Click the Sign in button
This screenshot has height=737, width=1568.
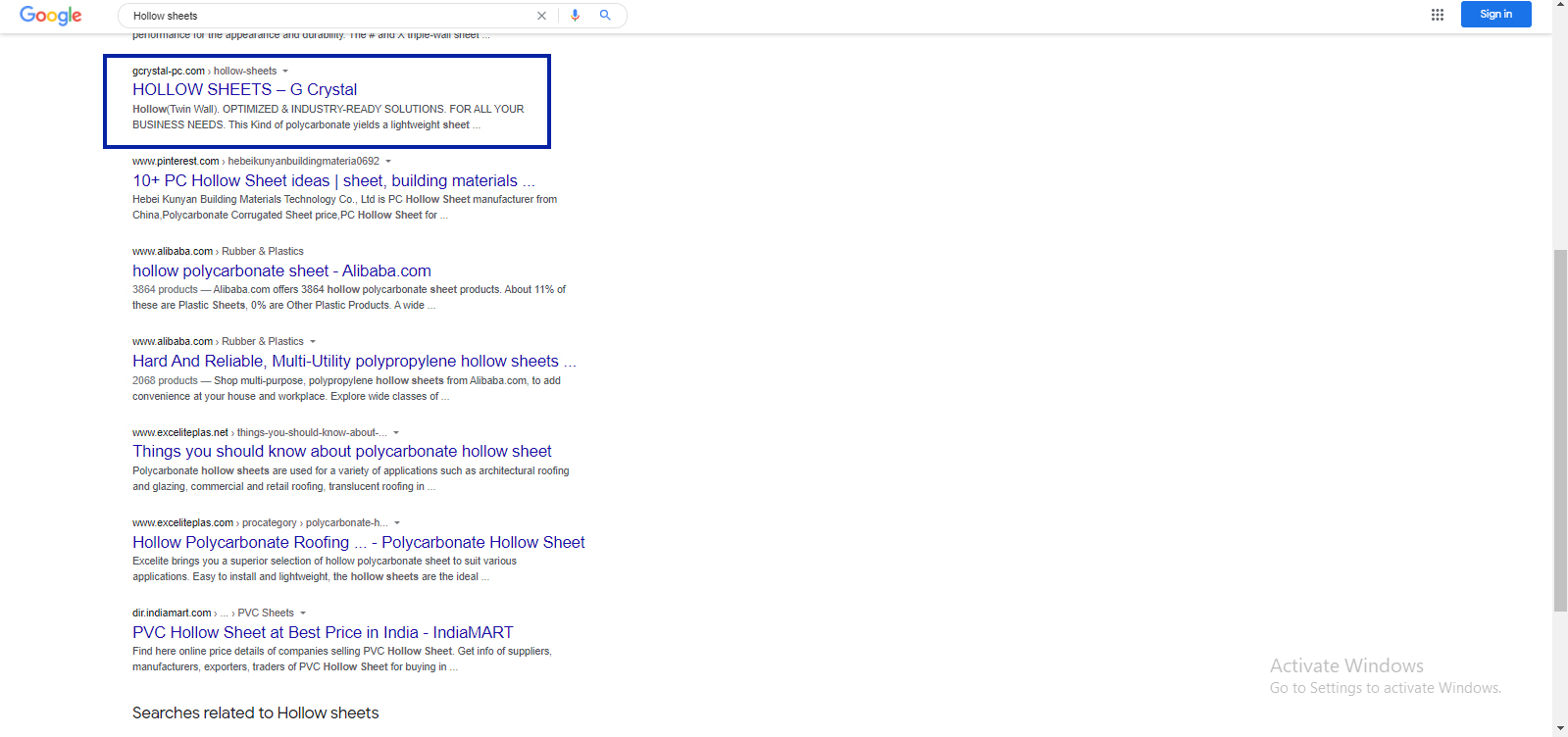pos(1495,14)
